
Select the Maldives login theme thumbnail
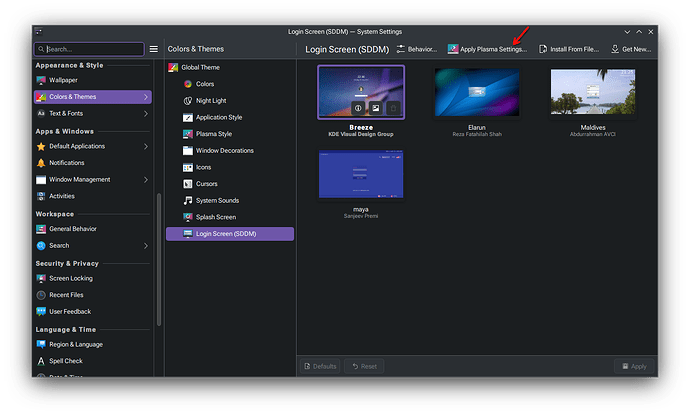pos(593,92)
